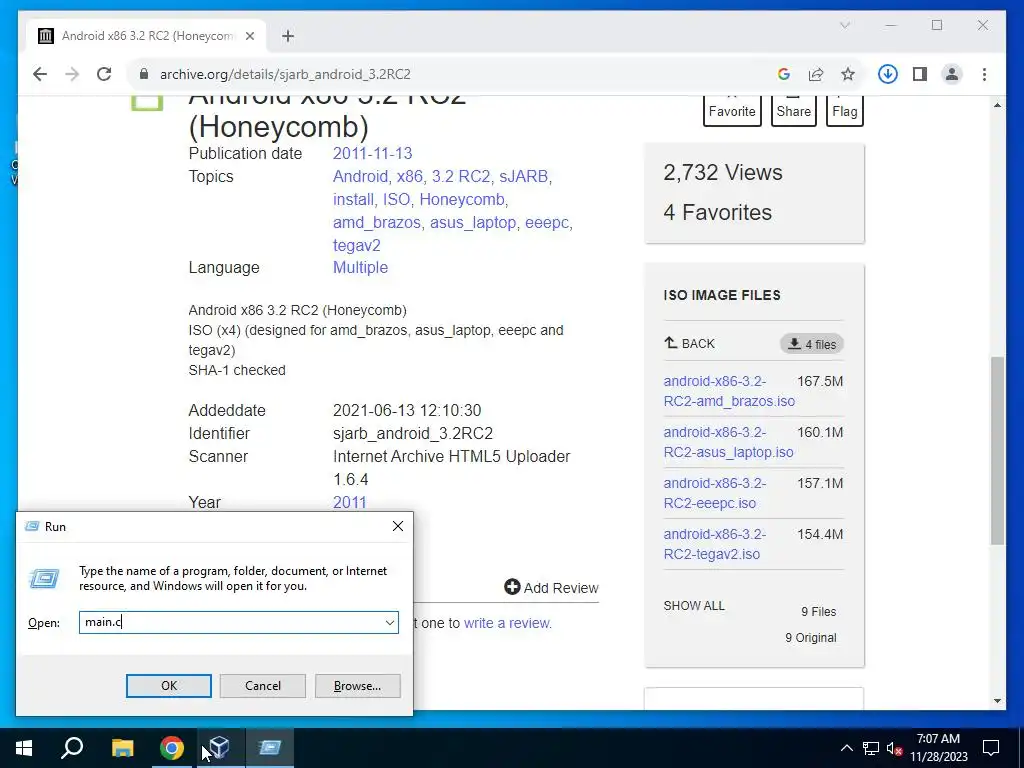Screen dimensions: 1024x768
Task: Click the address bar URL
Action: [x=285, y=74]
